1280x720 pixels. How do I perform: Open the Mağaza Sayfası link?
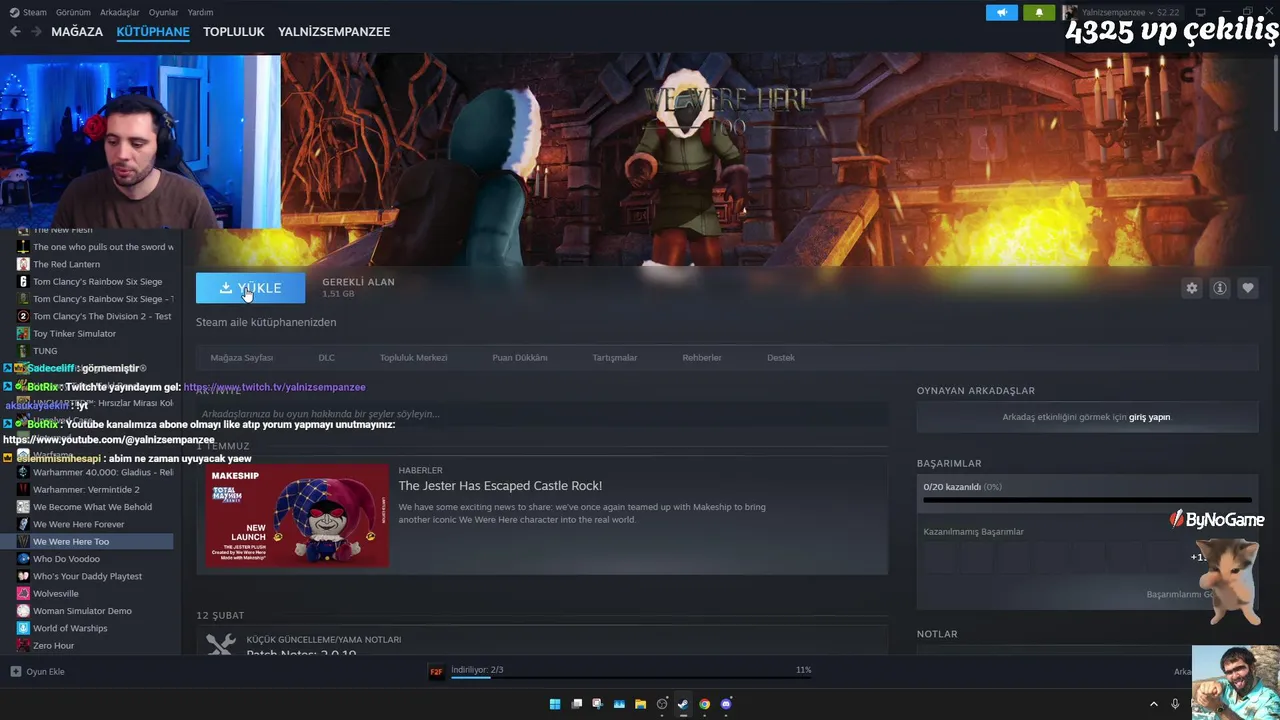[241, 358]
